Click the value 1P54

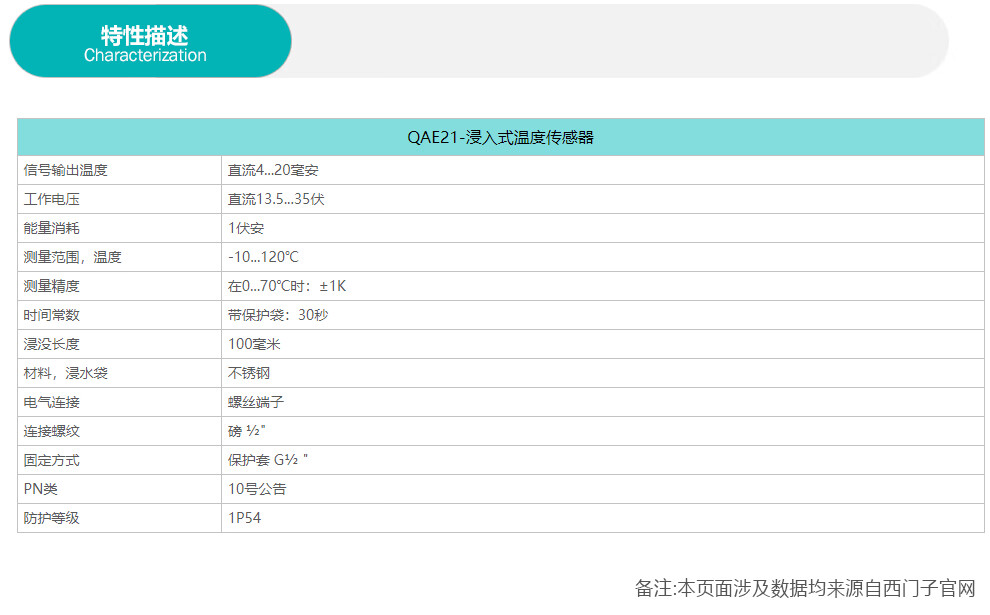[244, 518]
